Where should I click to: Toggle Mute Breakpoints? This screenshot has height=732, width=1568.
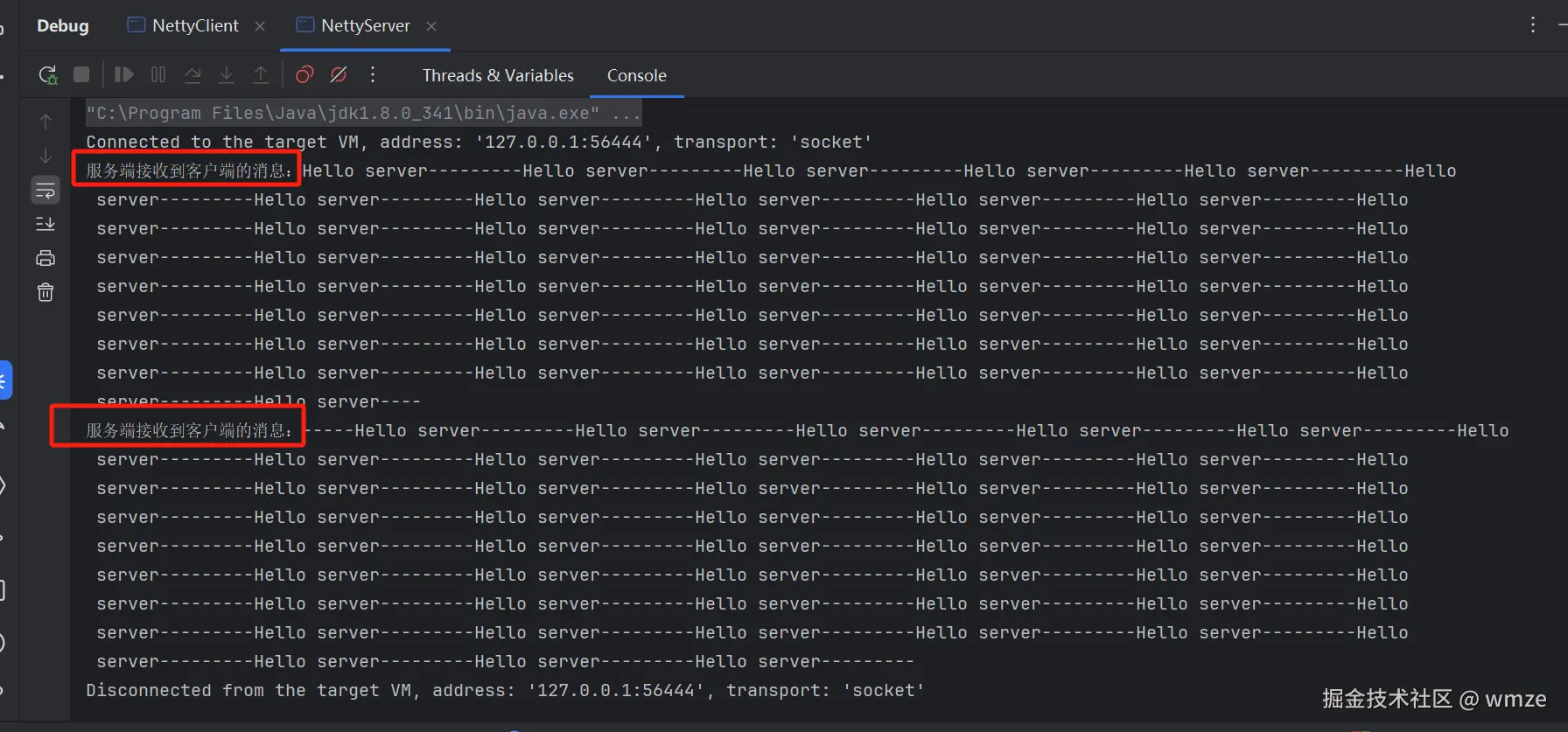339,75
